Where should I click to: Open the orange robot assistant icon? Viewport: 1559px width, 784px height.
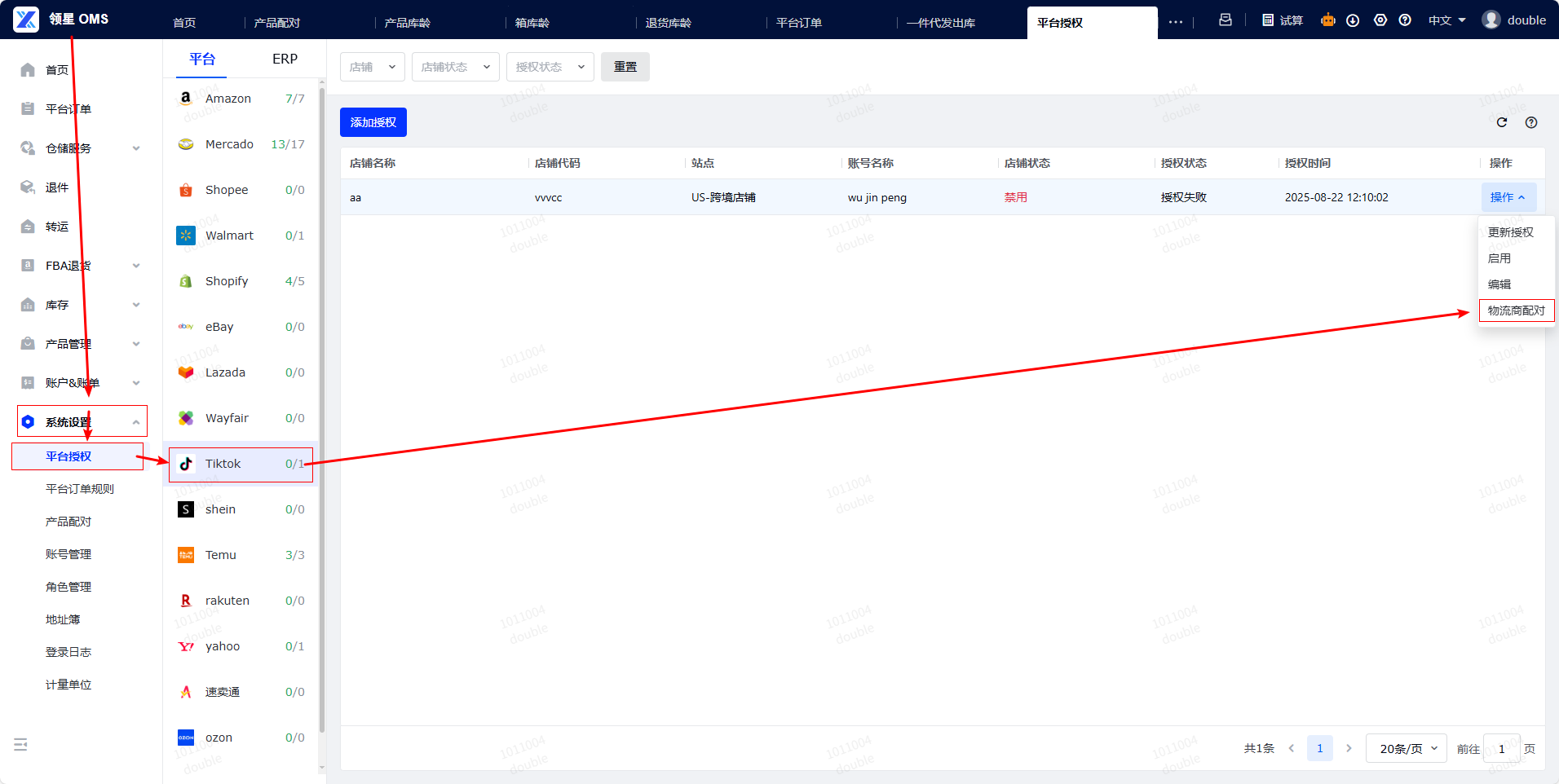[x=1328, y=20]
